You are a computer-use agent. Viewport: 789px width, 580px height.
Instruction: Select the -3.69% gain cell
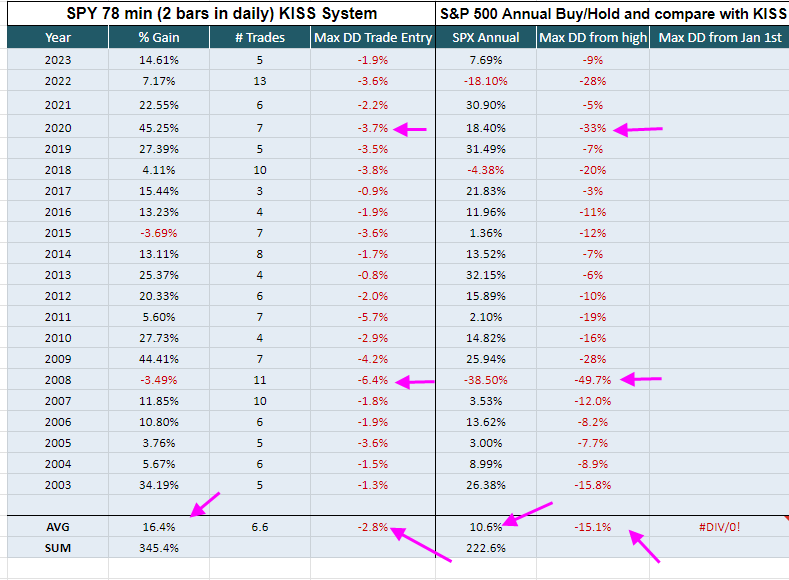click(x=159, y=233)
